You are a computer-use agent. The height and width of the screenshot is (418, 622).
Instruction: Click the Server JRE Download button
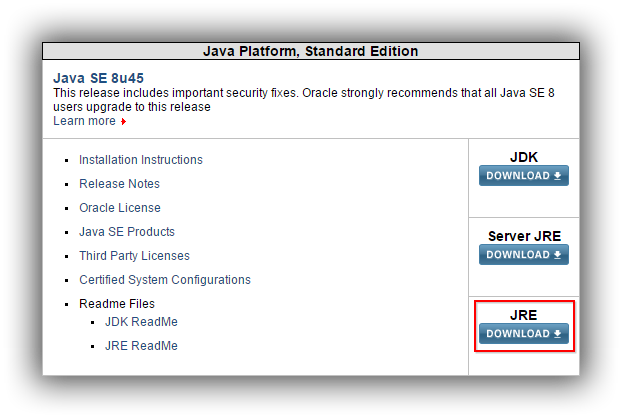[524, 255]
